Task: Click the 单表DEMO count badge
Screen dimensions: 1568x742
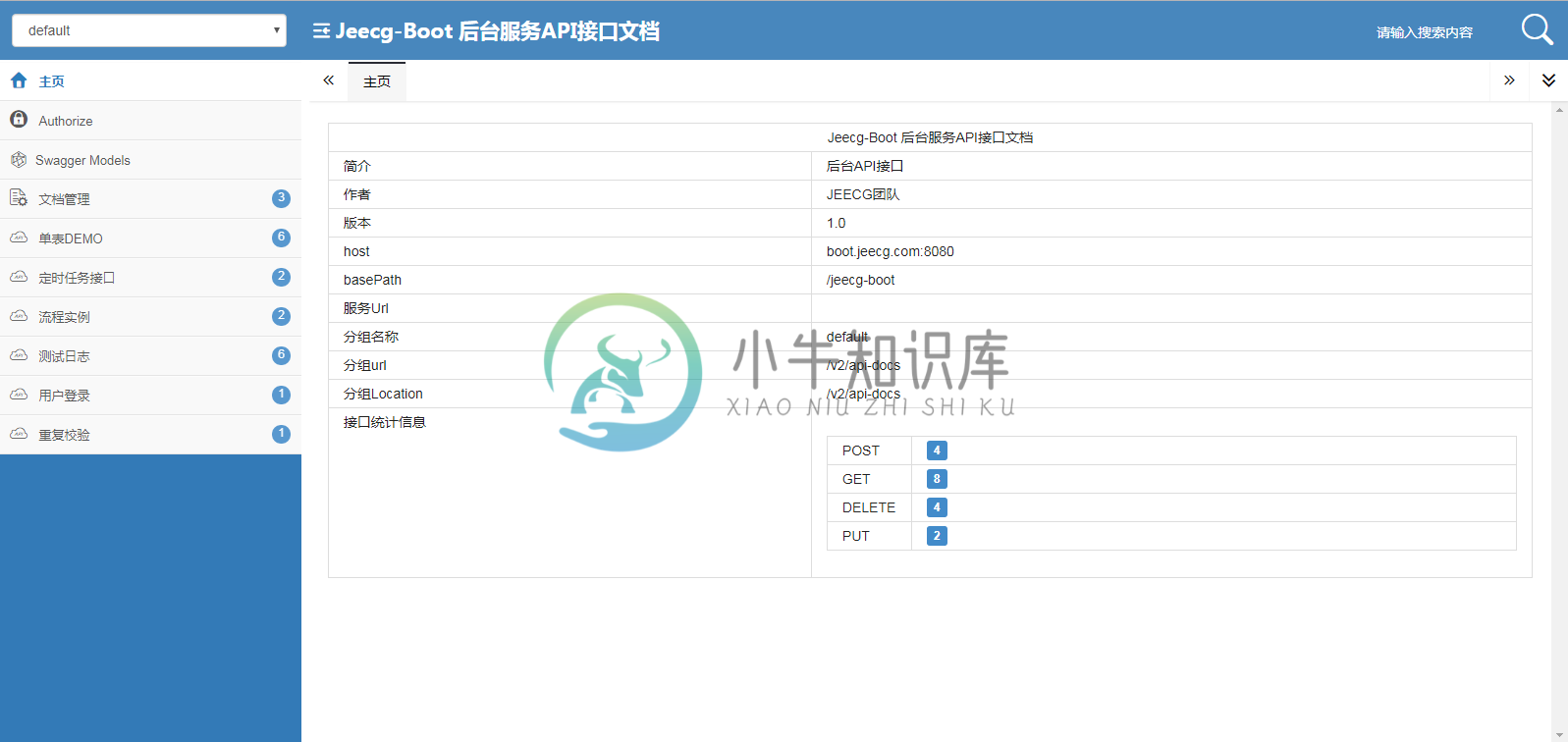Action: coord(281,238)
